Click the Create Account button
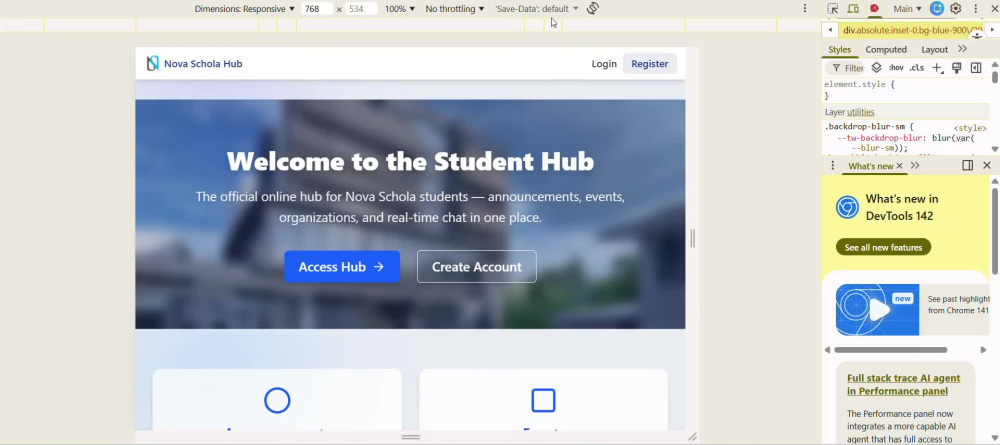This screenshot has width=1000, height=445. (476, 266)
